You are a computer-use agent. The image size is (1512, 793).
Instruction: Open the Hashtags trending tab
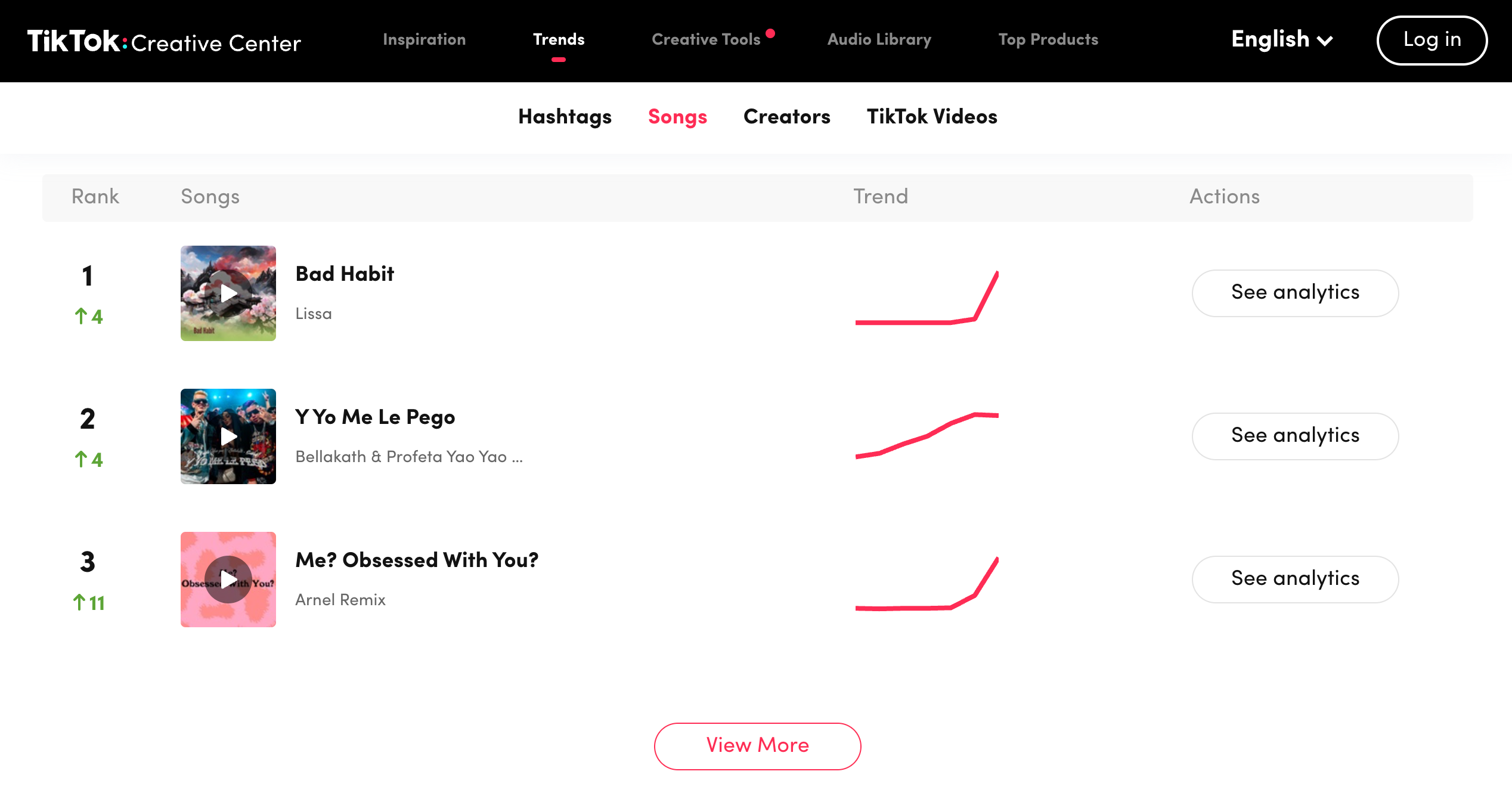565,117
